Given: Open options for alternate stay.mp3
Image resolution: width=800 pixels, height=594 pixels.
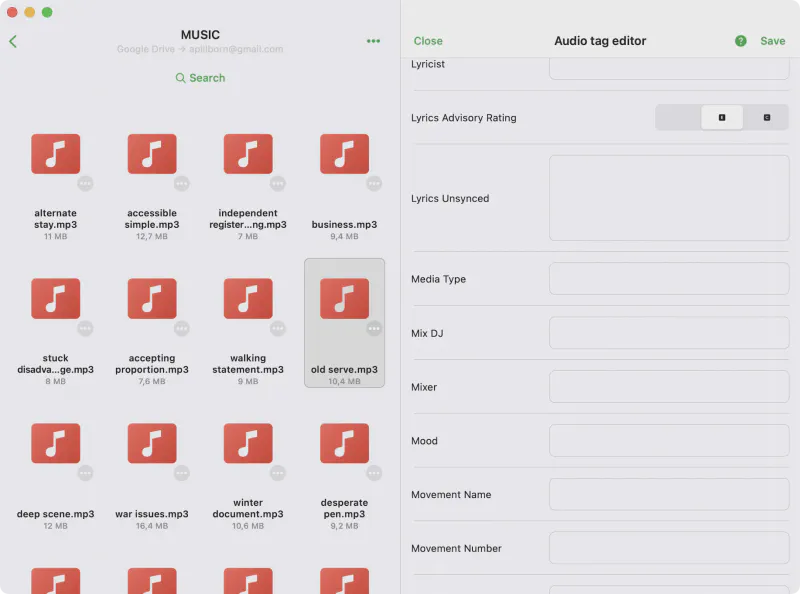Looking at the screenshot, I should 86,184.
